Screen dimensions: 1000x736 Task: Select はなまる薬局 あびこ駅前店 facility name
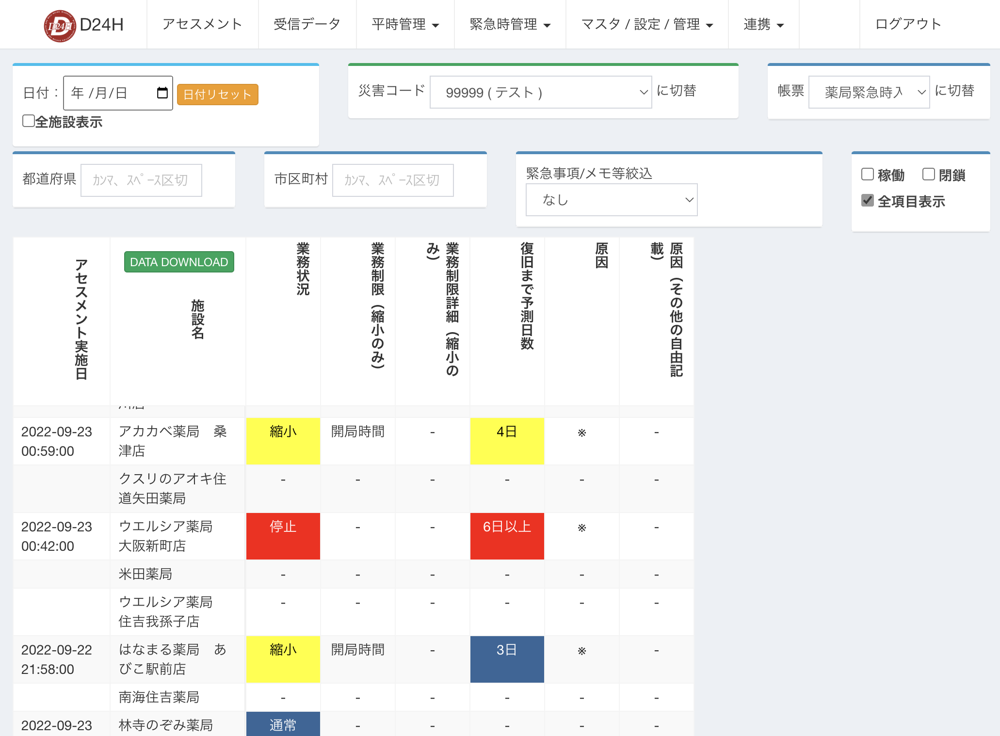pyautogui.click(x=173, y=659)
